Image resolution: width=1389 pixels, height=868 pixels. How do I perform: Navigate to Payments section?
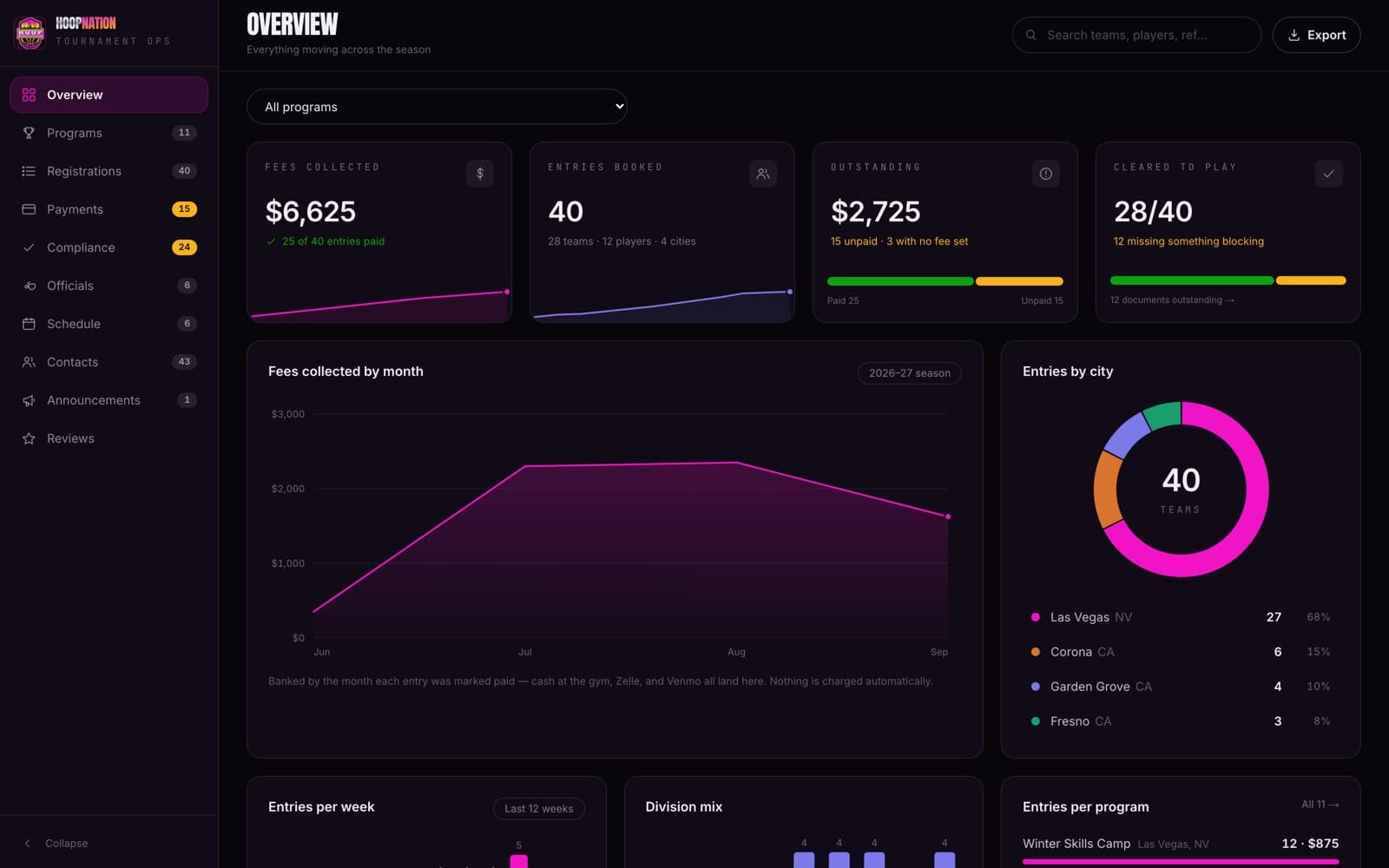click(109, 209)
